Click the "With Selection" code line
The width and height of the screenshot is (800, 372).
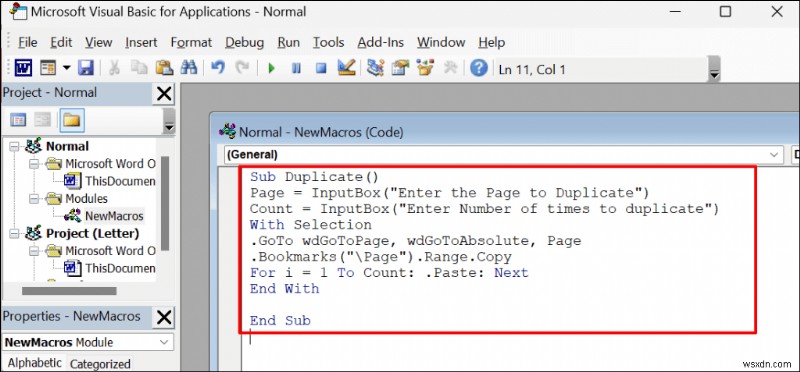(311, 225)
